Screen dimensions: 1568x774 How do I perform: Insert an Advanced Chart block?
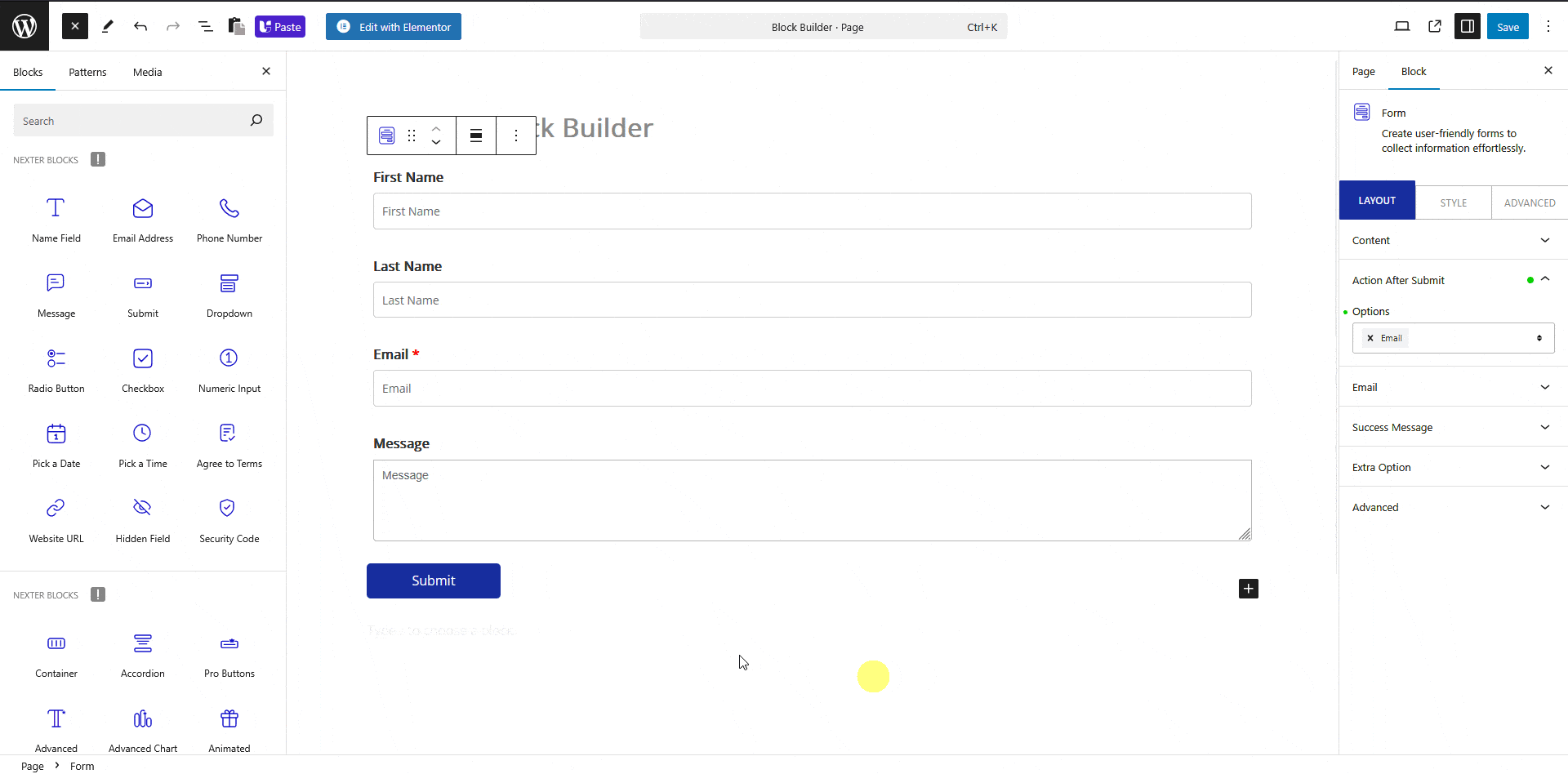(x=142, y=728)
